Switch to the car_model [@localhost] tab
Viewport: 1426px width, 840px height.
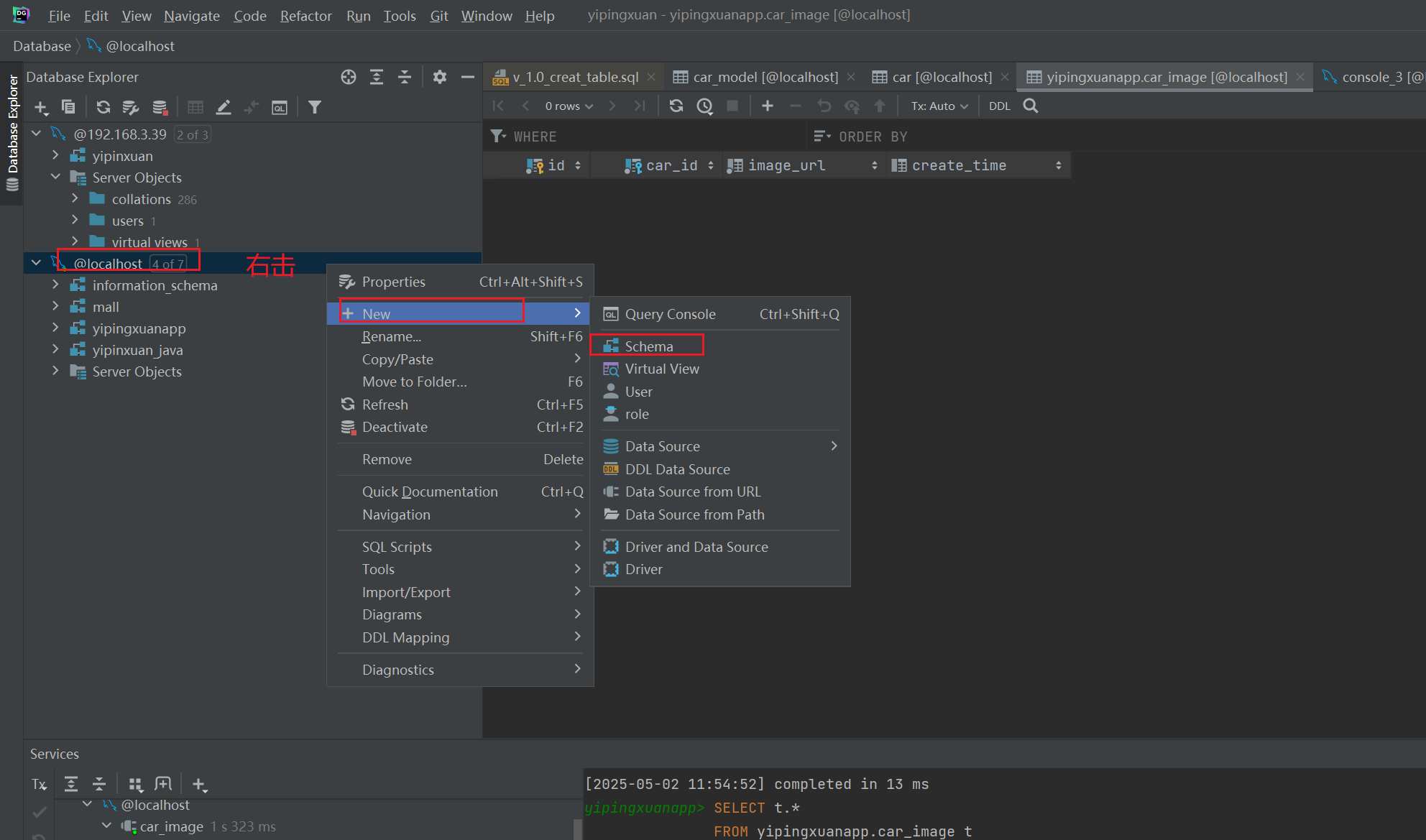[x=764, y=77]
